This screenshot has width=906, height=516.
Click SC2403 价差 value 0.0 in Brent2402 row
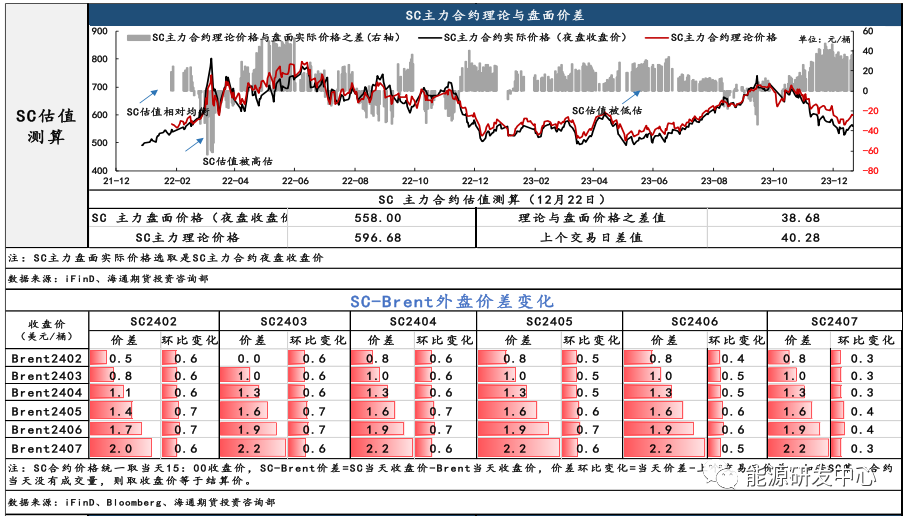(250, 359)
